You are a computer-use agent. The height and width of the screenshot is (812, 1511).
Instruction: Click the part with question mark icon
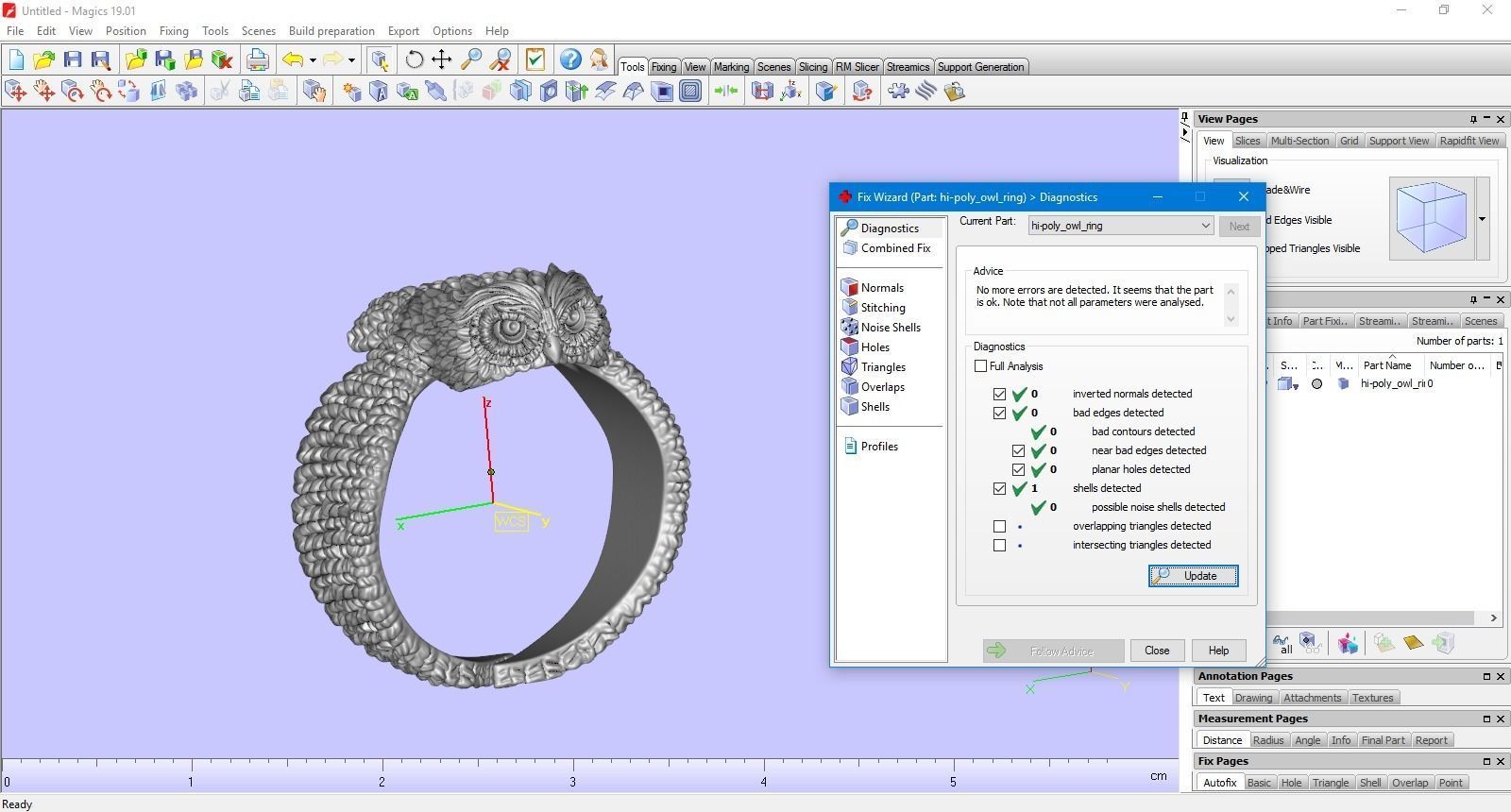click(861, 92)
